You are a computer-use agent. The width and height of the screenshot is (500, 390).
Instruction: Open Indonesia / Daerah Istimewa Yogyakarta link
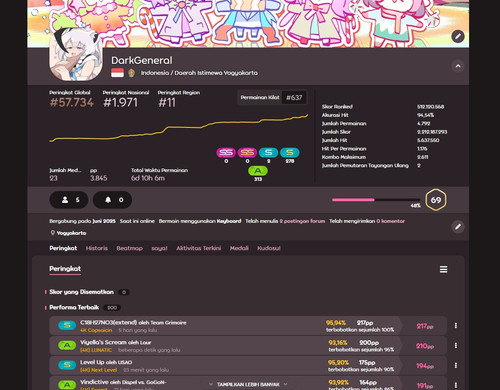click(199, 73)
